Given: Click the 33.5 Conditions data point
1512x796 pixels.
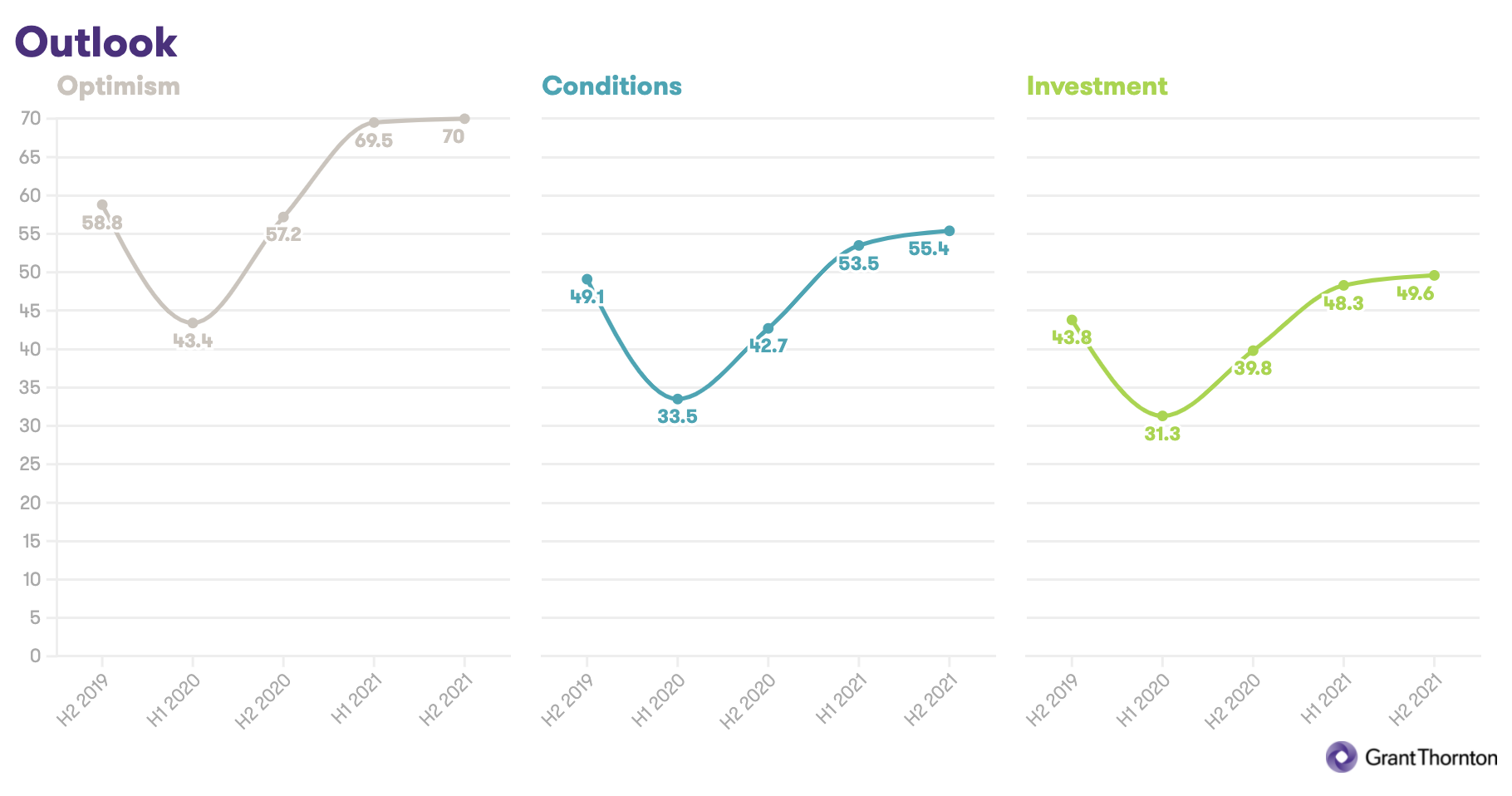Looking at the screenshot, I should pyautogui.click(x=677, y=399).
